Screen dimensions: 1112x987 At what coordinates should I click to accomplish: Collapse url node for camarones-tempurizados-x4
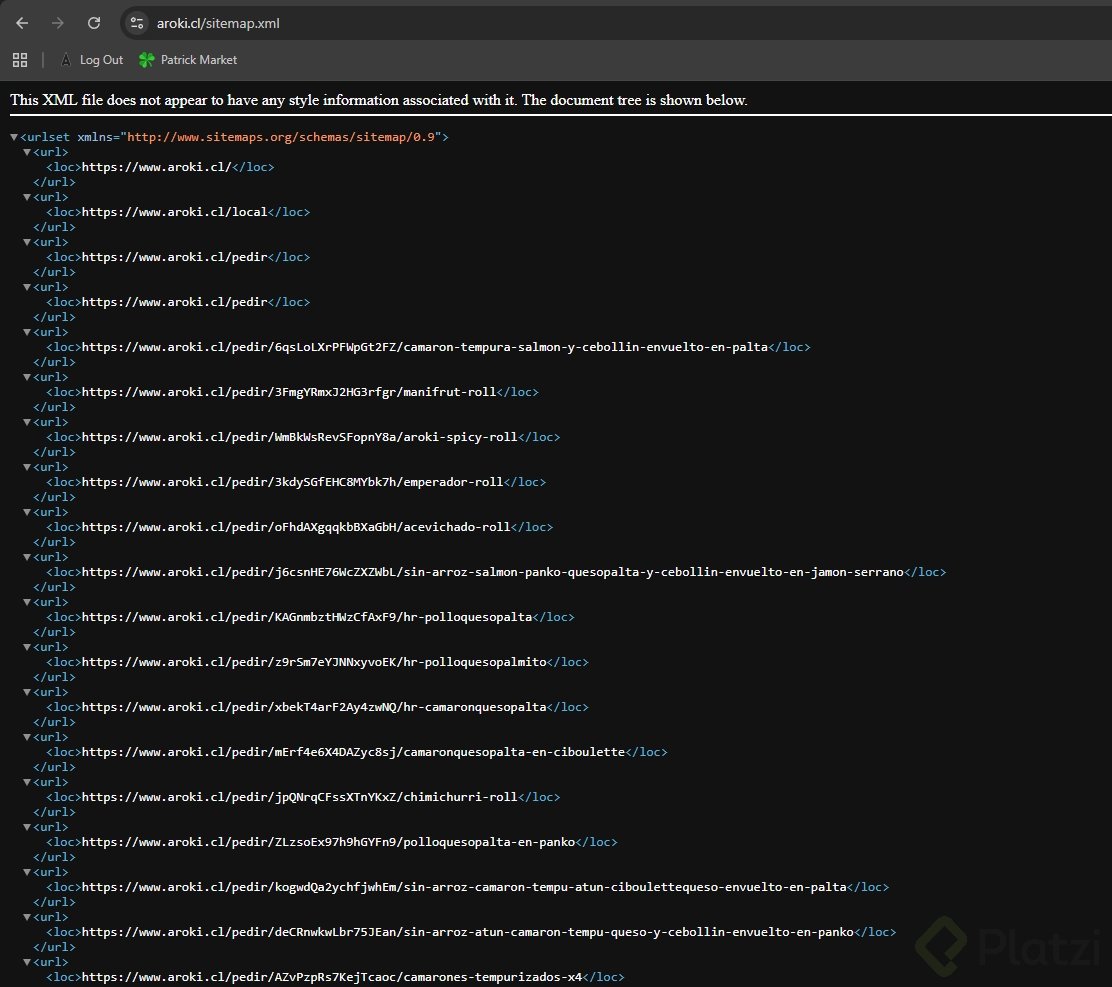[27, 962]
